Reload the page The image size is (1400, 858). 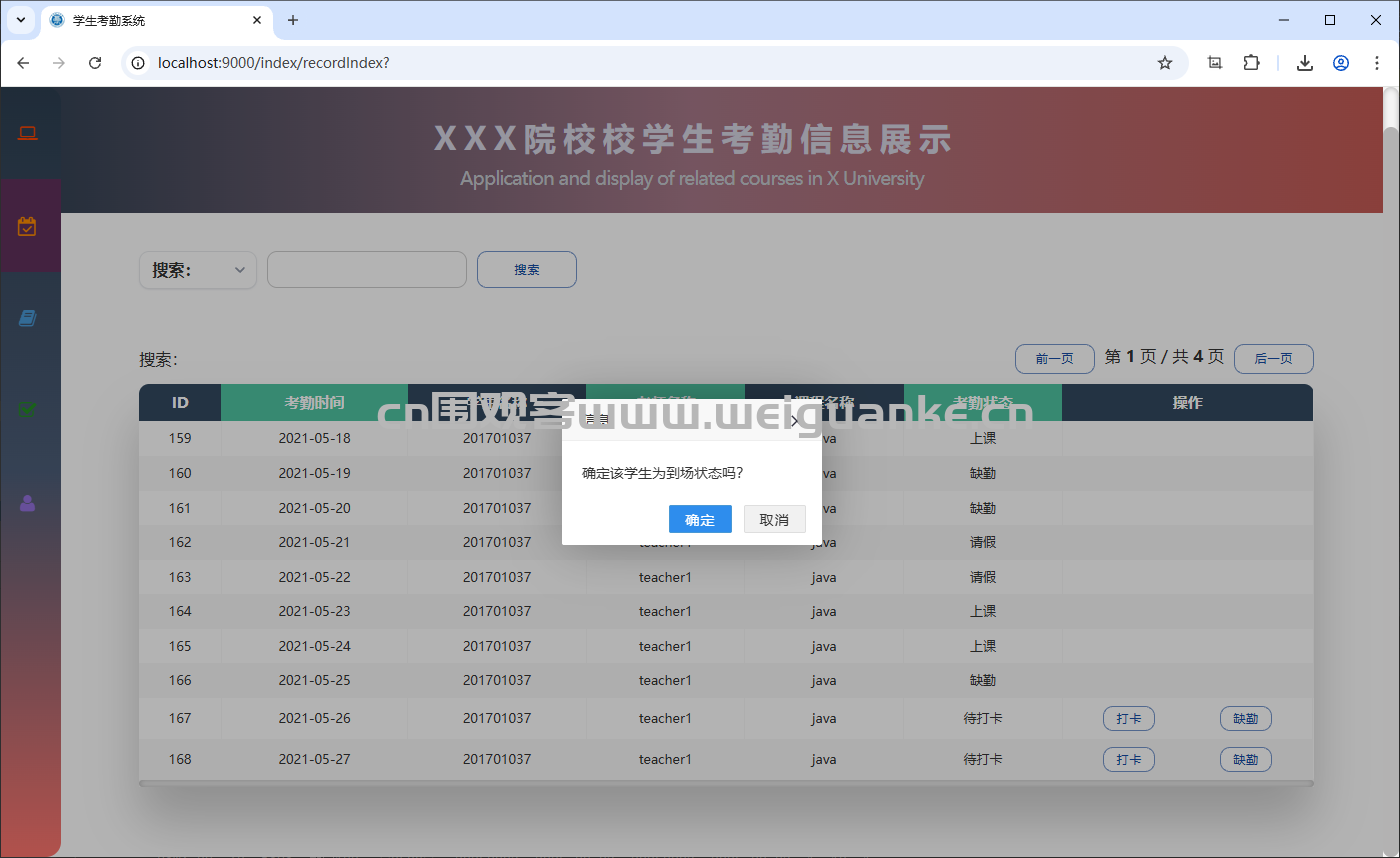coord(95,63)
